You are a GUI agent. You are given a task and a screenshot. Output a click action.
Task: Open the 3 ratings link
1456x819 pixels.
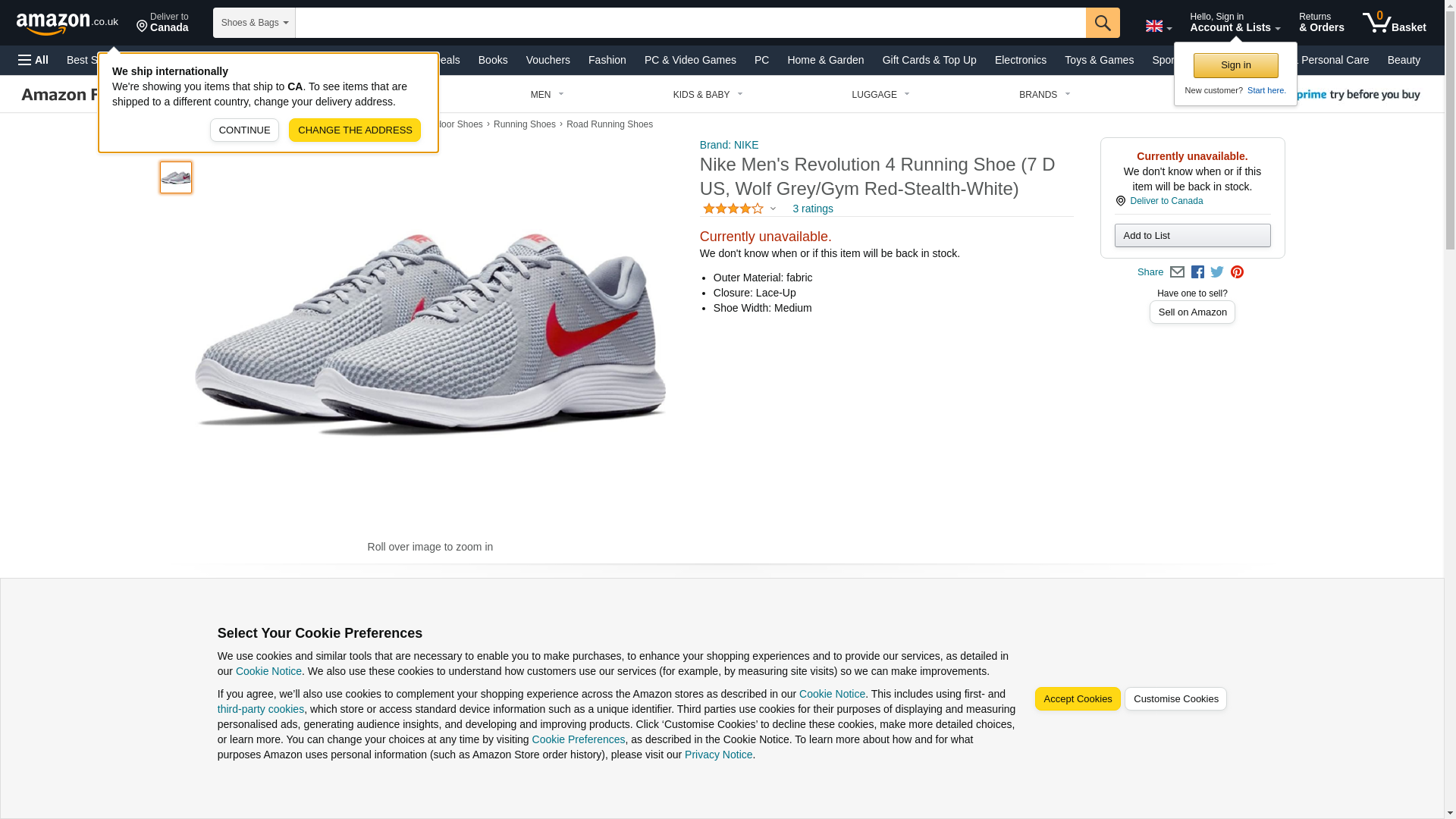pyautogui.click(x=812, y=209)
